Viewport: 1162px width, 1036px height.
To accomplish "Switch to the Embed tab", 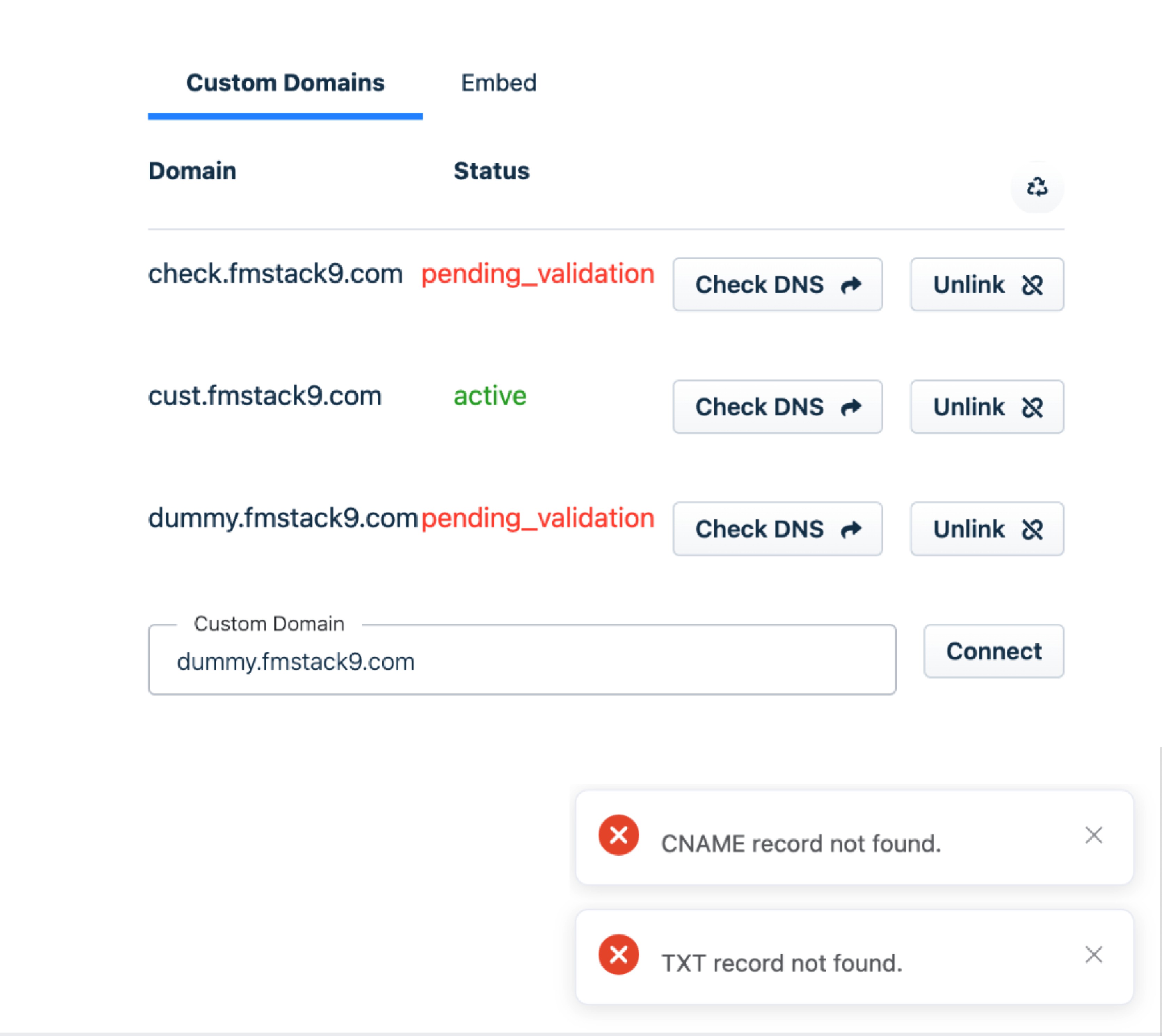I will (498, 83).
